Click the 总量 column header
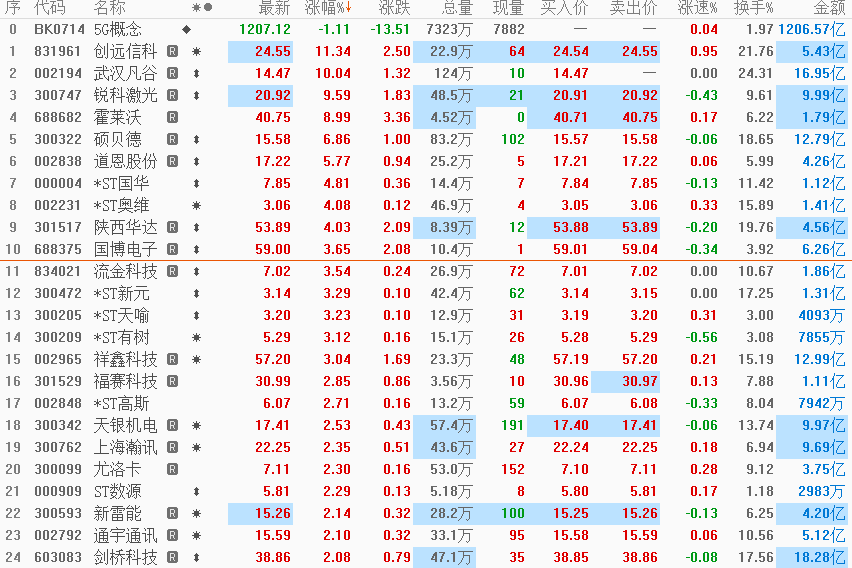 [457, 8]
